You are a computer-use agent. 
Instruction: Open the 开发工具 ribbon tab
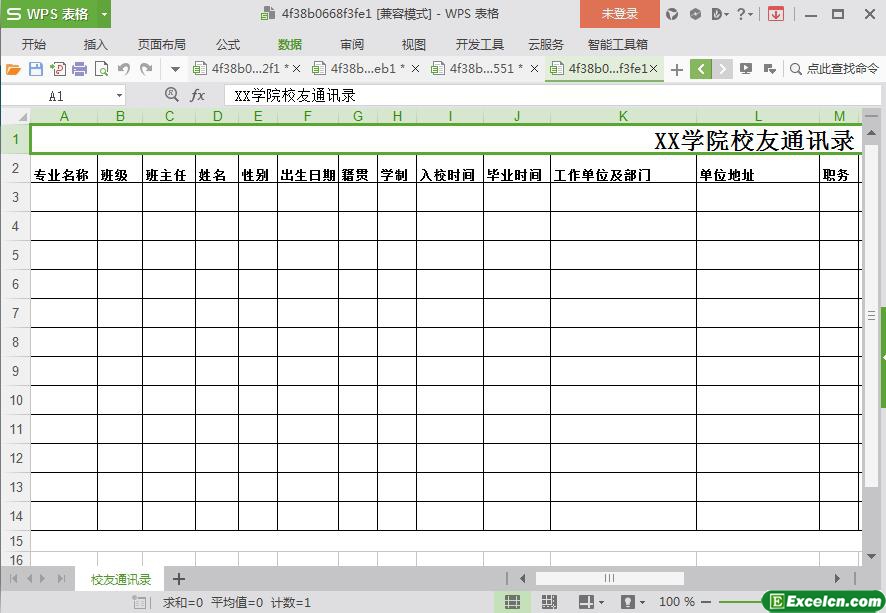point(480,45)
